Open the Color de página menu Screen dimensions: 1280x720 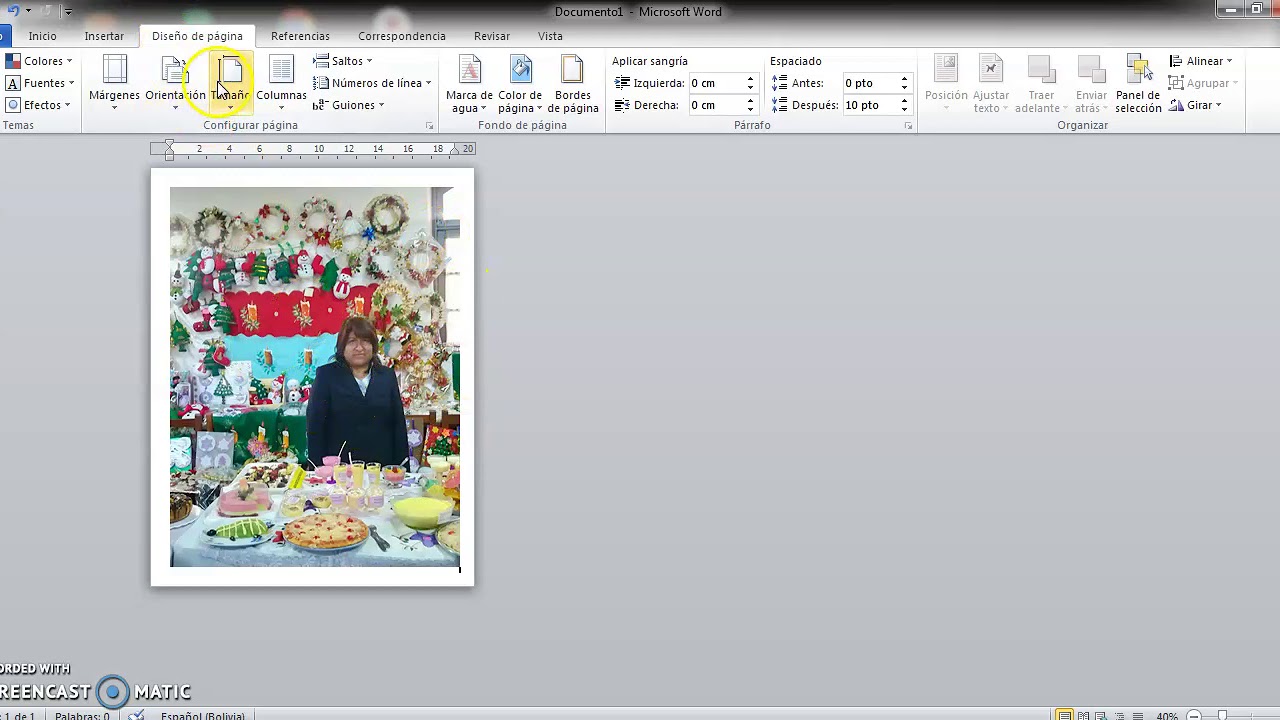[520, 84]
